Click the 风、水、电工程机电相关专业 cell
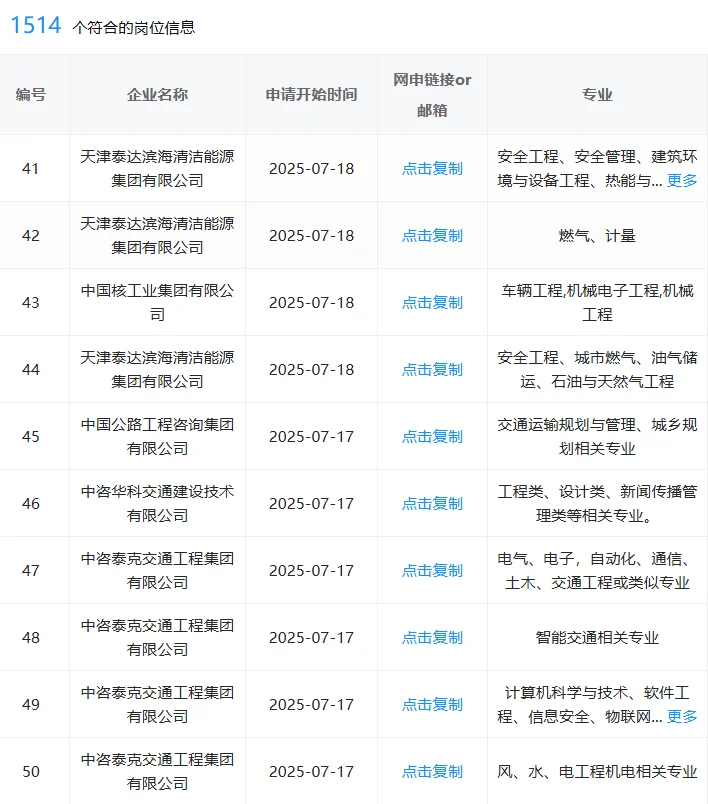 pyautogui.click(x=597, y=772)
